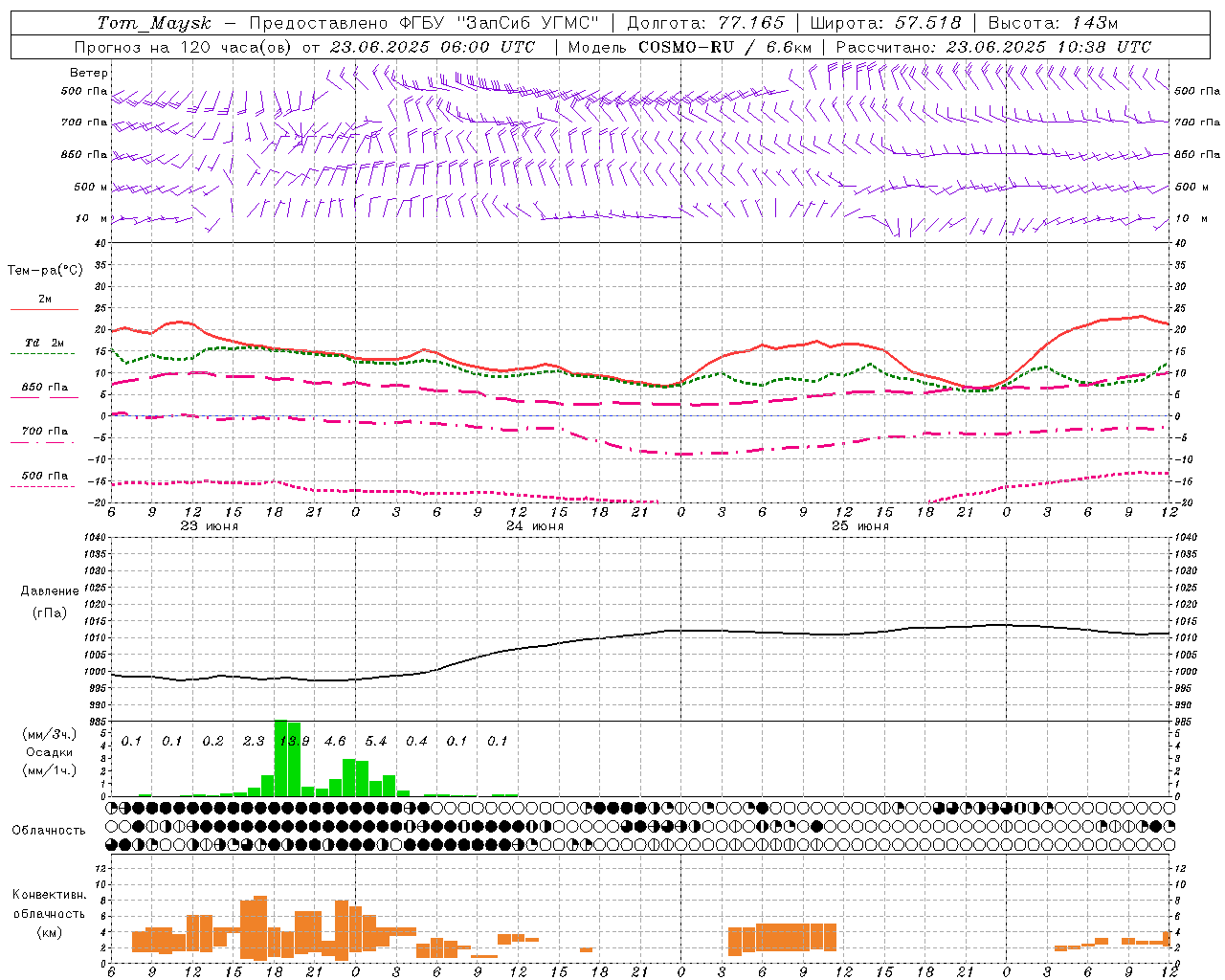Click the 0.4 precipitation total value

(416, 741)
